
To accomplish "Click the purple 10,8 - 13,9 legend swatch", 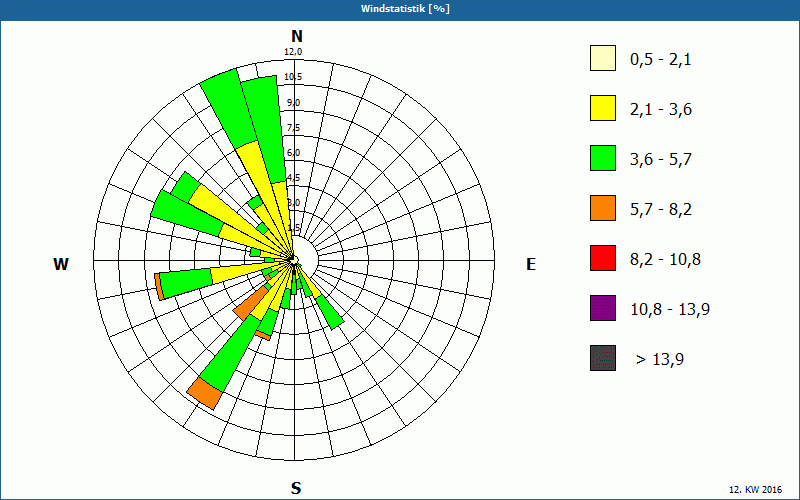I will pyautogui.click(x=603, y=308).
